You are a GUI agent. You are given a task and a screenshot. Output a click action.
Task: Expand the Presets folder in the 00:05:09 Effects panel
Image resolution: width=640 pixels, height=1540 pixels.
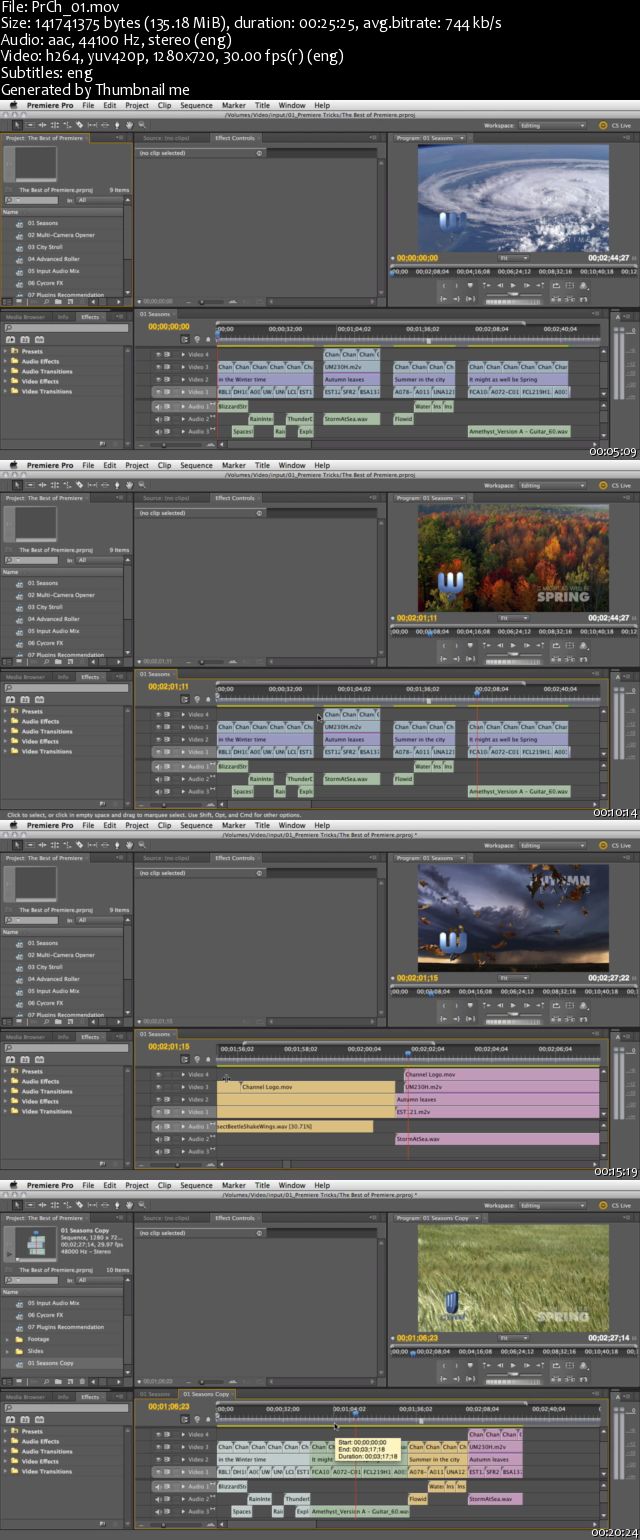(5, 351)
